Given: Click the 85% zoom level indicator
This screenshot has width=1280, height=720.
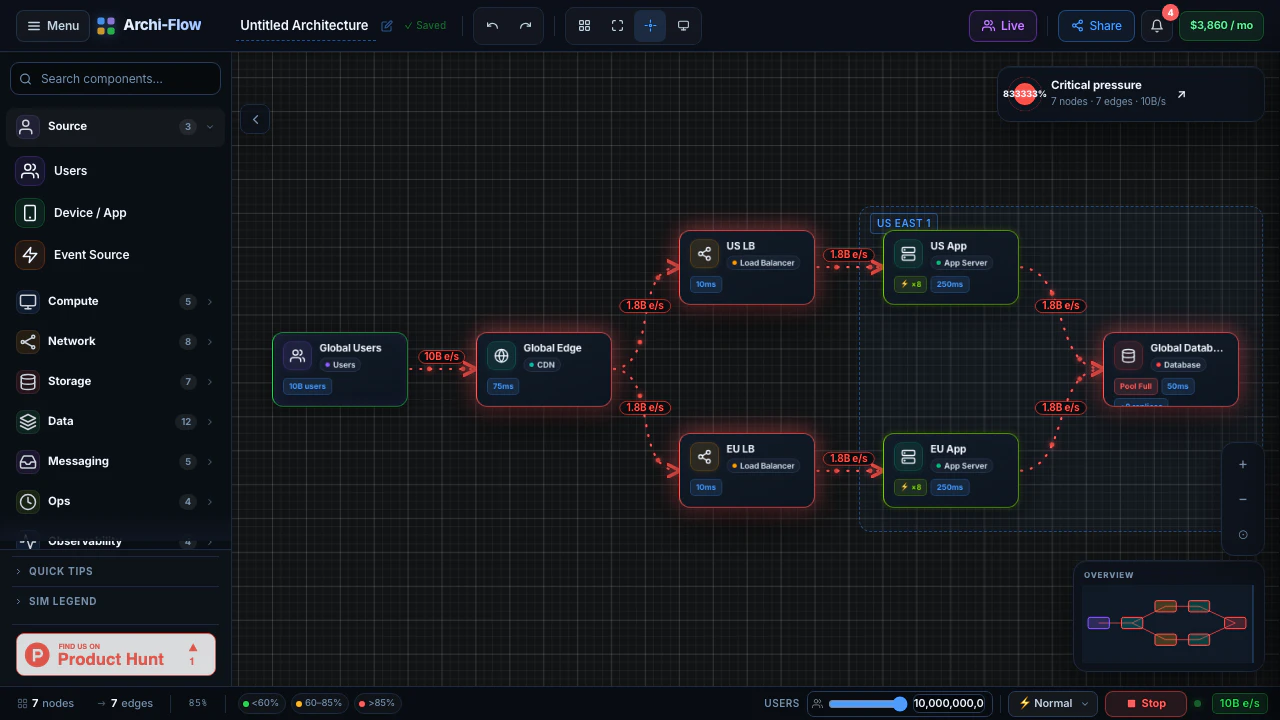Looking at the screenshot, I should tap(198, 704).
